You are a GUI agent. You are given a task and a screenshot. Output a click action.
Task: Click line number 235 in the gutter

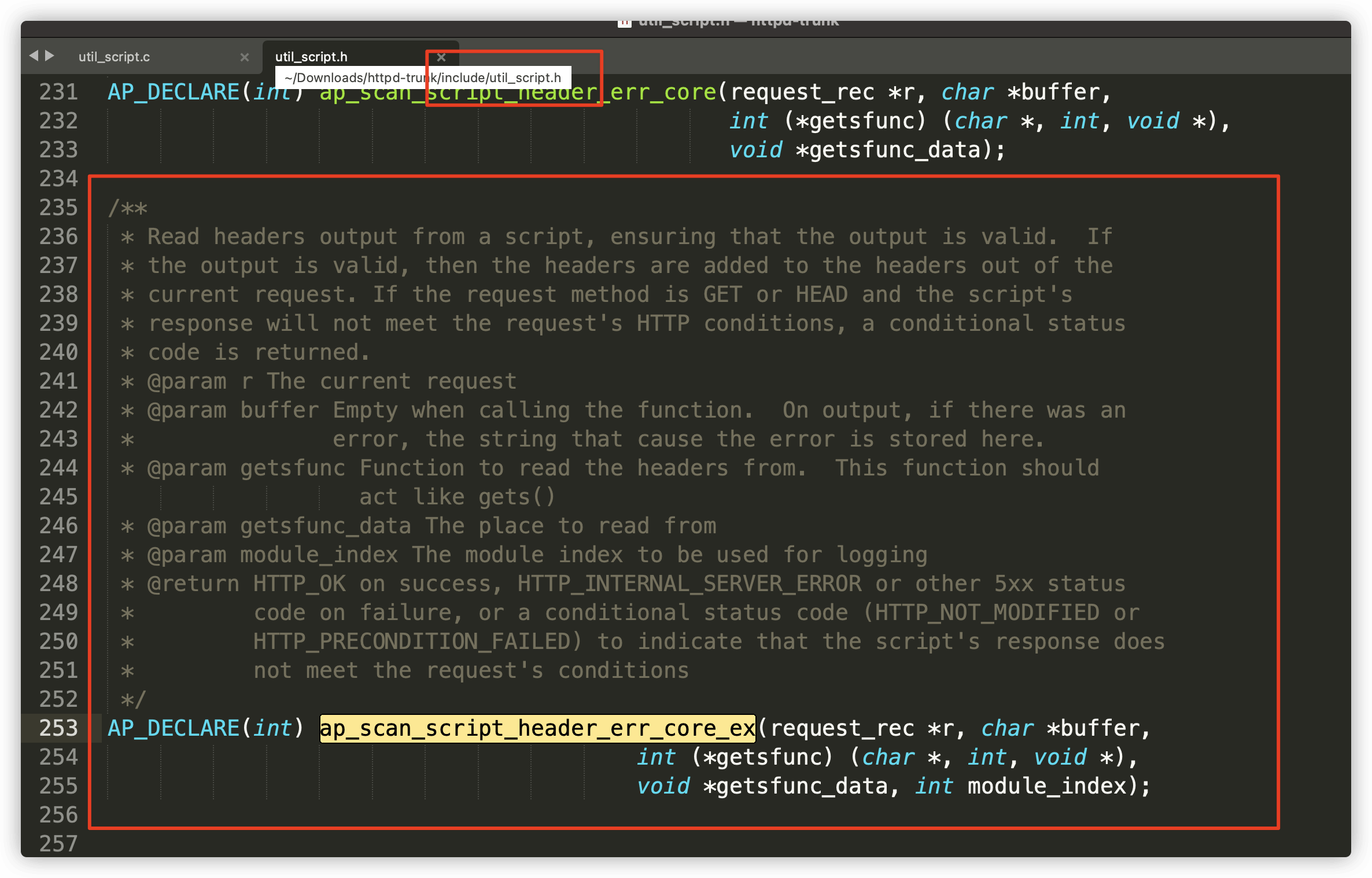pyautogui.click(x=58, y=208)
